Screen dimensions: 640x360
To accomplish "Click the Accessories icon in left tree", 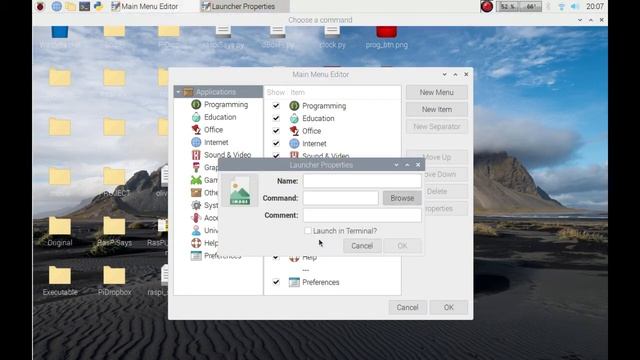I will (196, 218).
